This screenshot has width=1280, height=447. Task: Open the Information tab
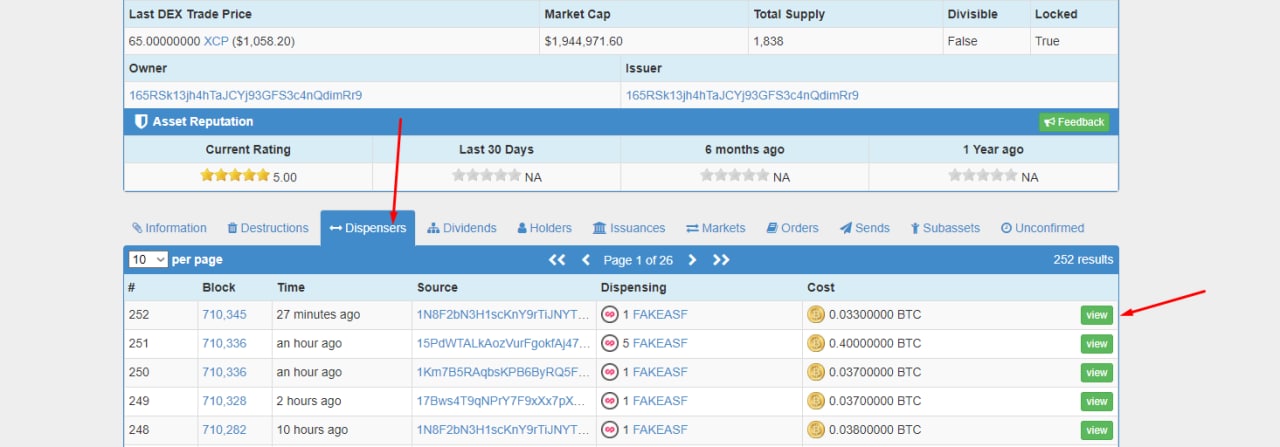pos(169,228)
